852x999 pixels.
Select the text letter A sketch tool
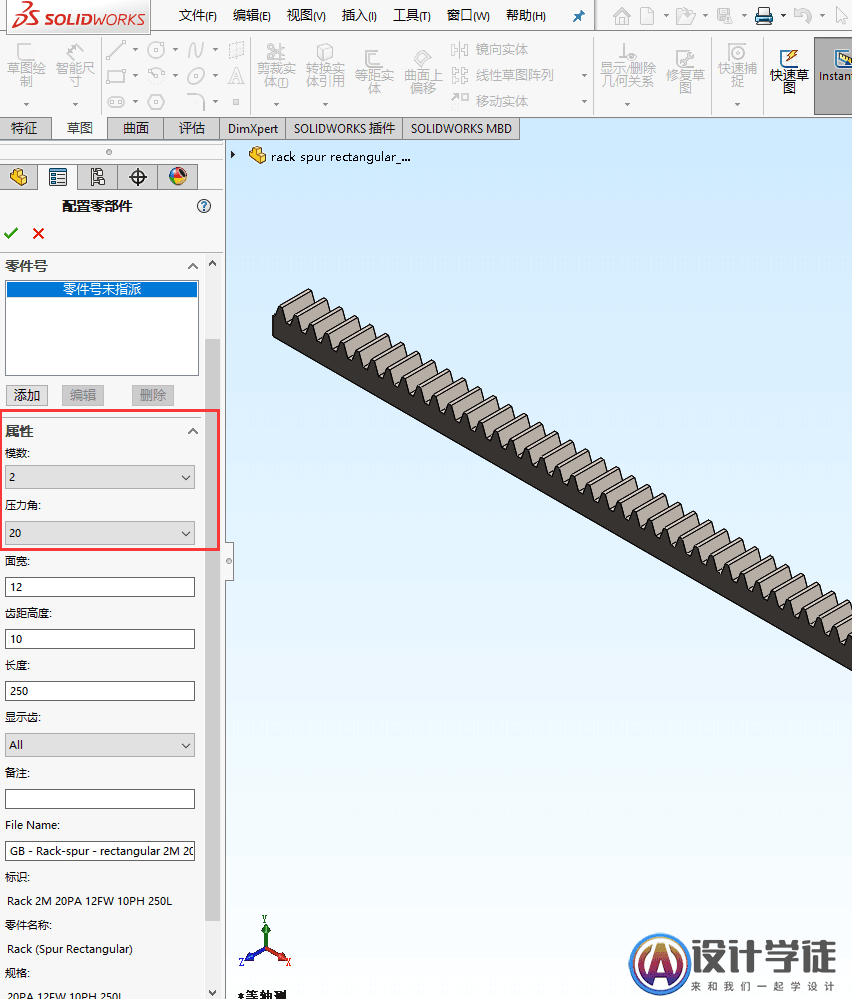[236, 76]
